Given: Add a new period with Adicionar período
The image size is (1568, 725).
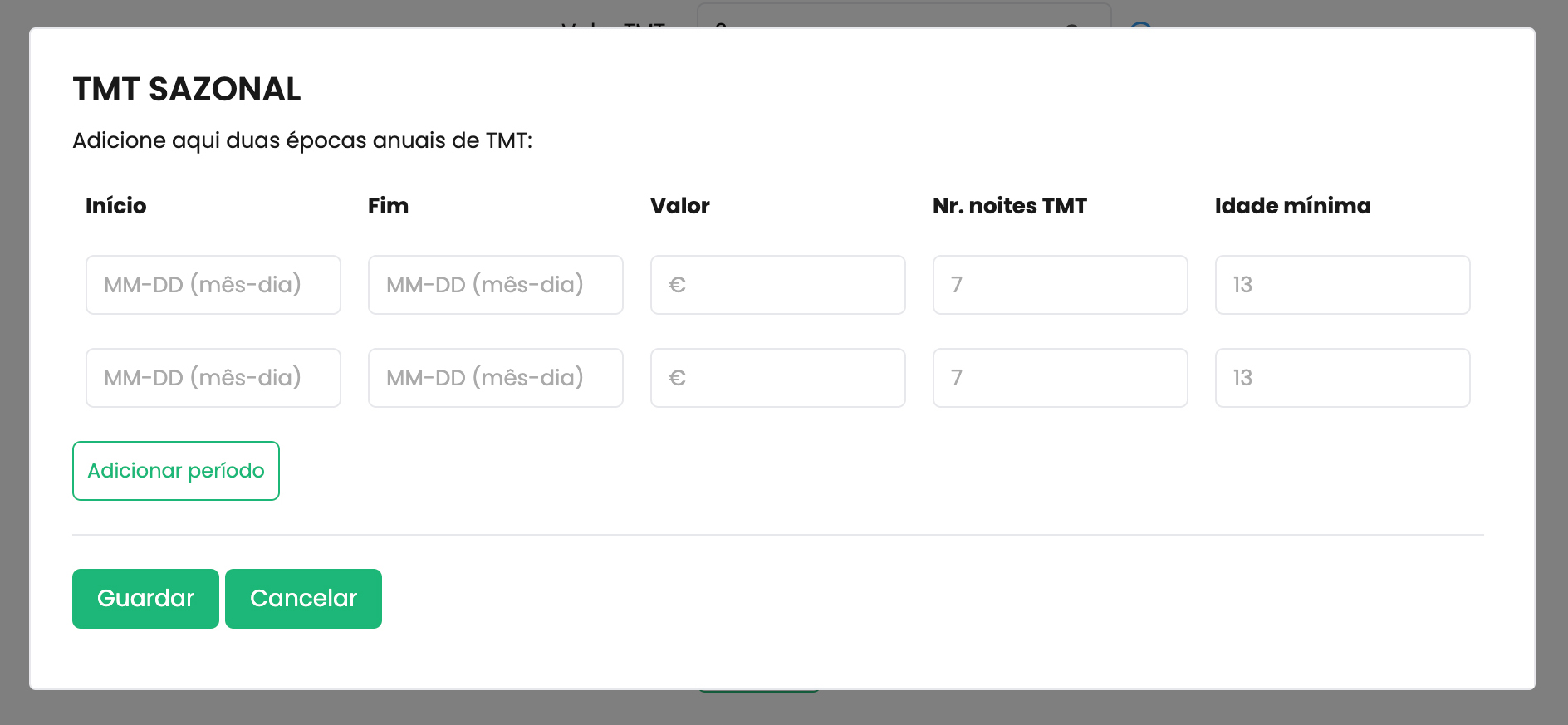Looking at the screenshot, I should pos(176,471).
